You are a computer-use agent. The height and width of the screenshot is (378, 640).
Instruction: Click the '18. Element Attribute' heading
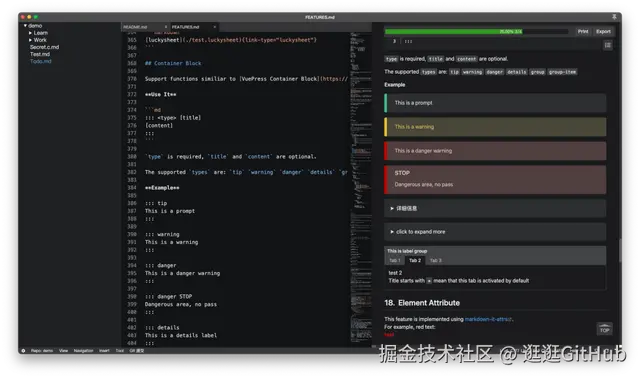(x=422, y=303)
